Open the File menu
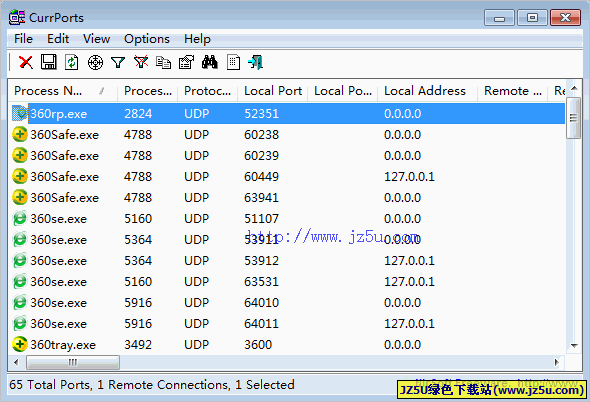The height and width of the screenshot is (402, 590). tap(23, 39)
